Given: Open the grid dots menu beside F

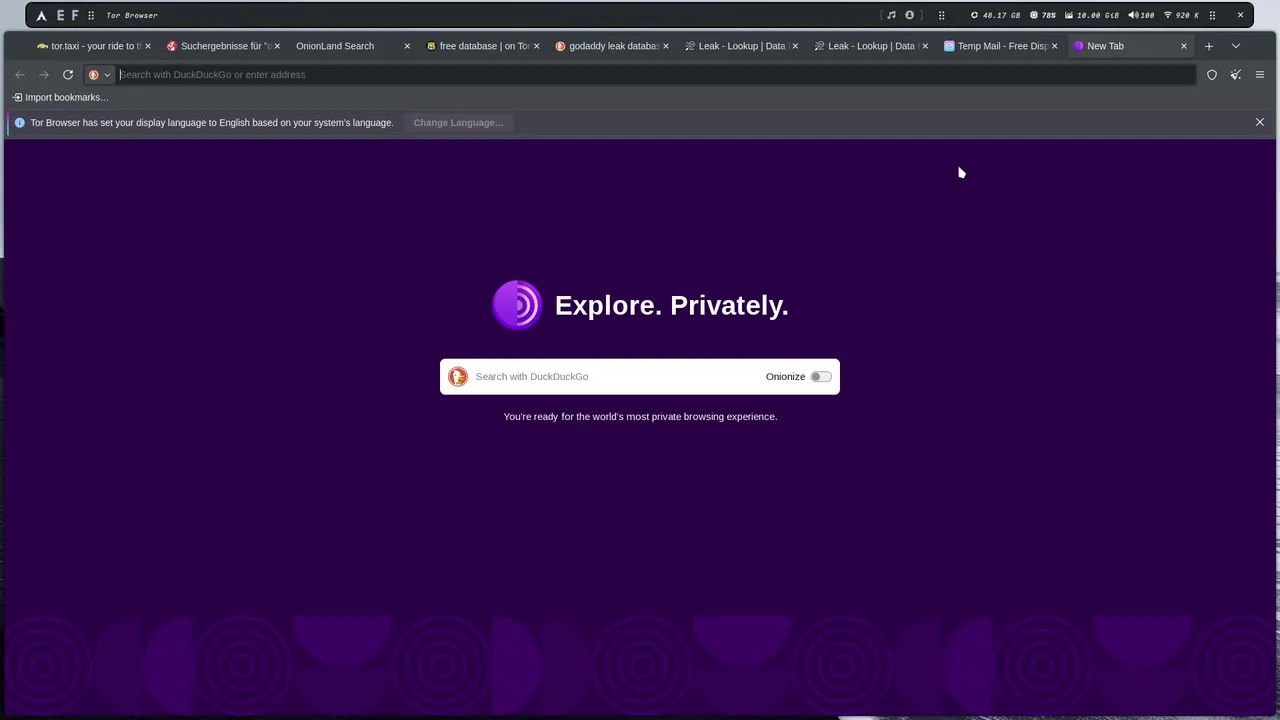Looking at the screenshot, I should (91, 15).
